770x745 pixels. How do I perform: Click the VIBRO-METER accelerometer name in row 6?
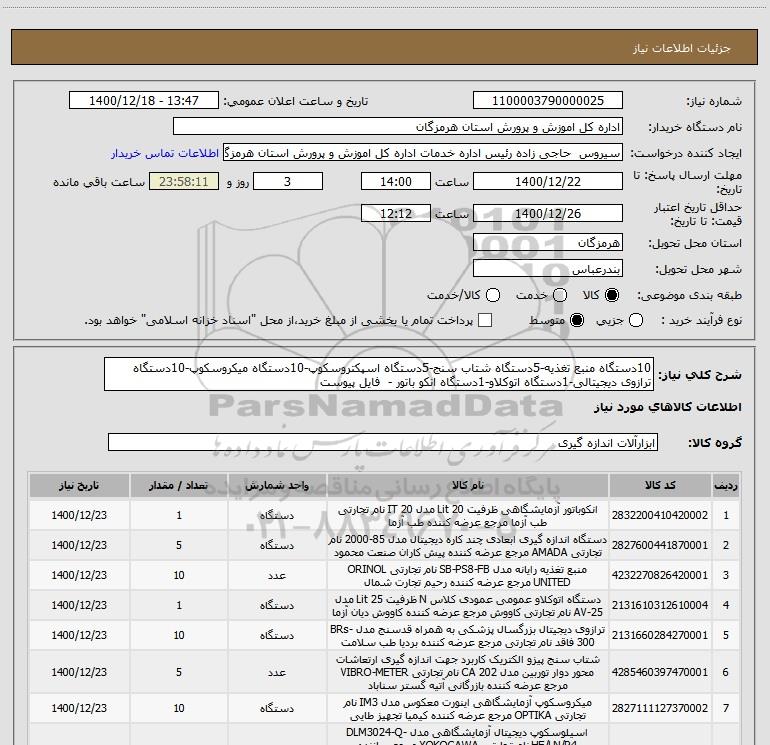[468, 672]
